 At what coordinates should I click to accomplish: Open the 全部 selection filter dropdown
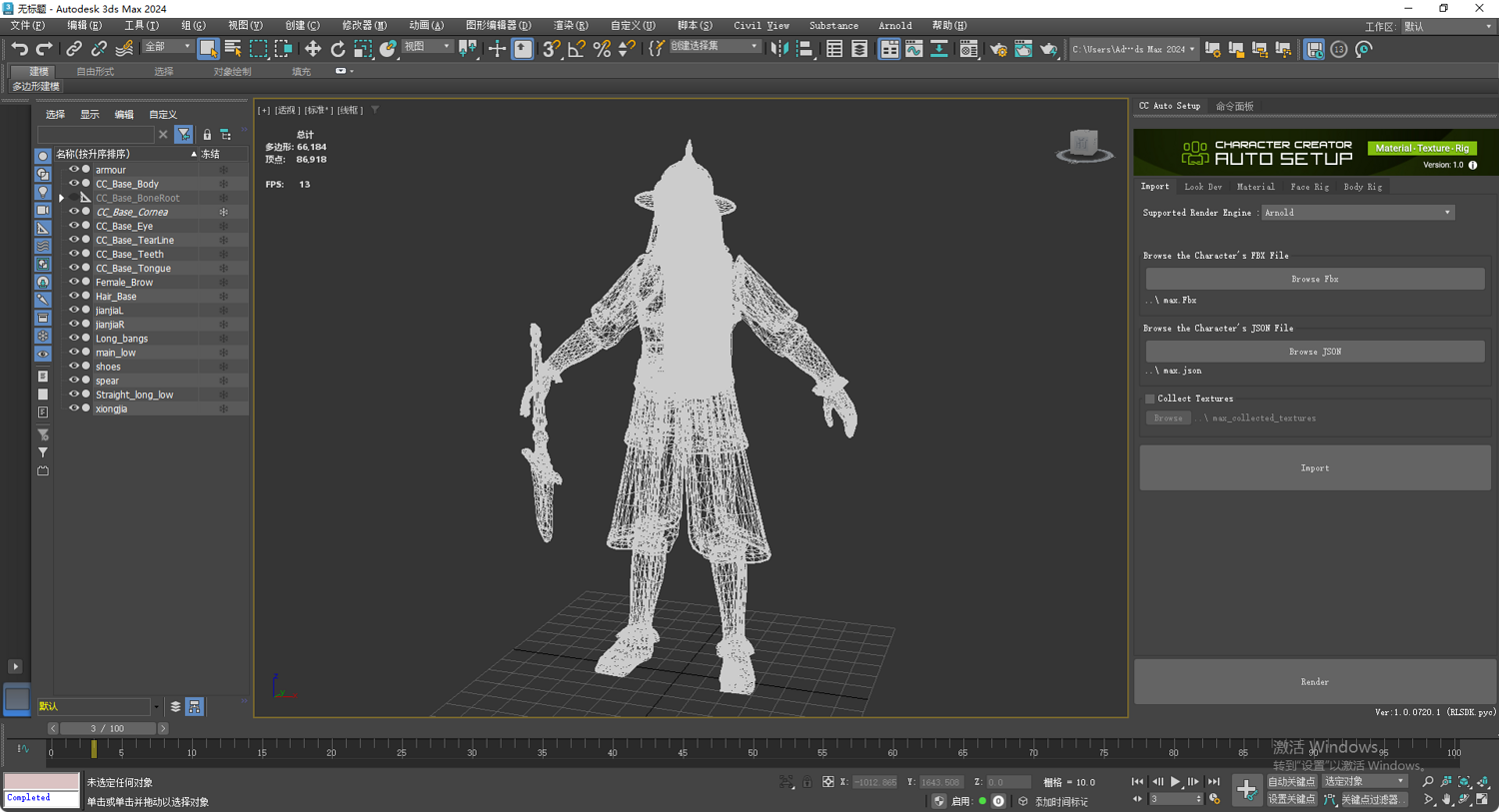click(x=167, y=47)
